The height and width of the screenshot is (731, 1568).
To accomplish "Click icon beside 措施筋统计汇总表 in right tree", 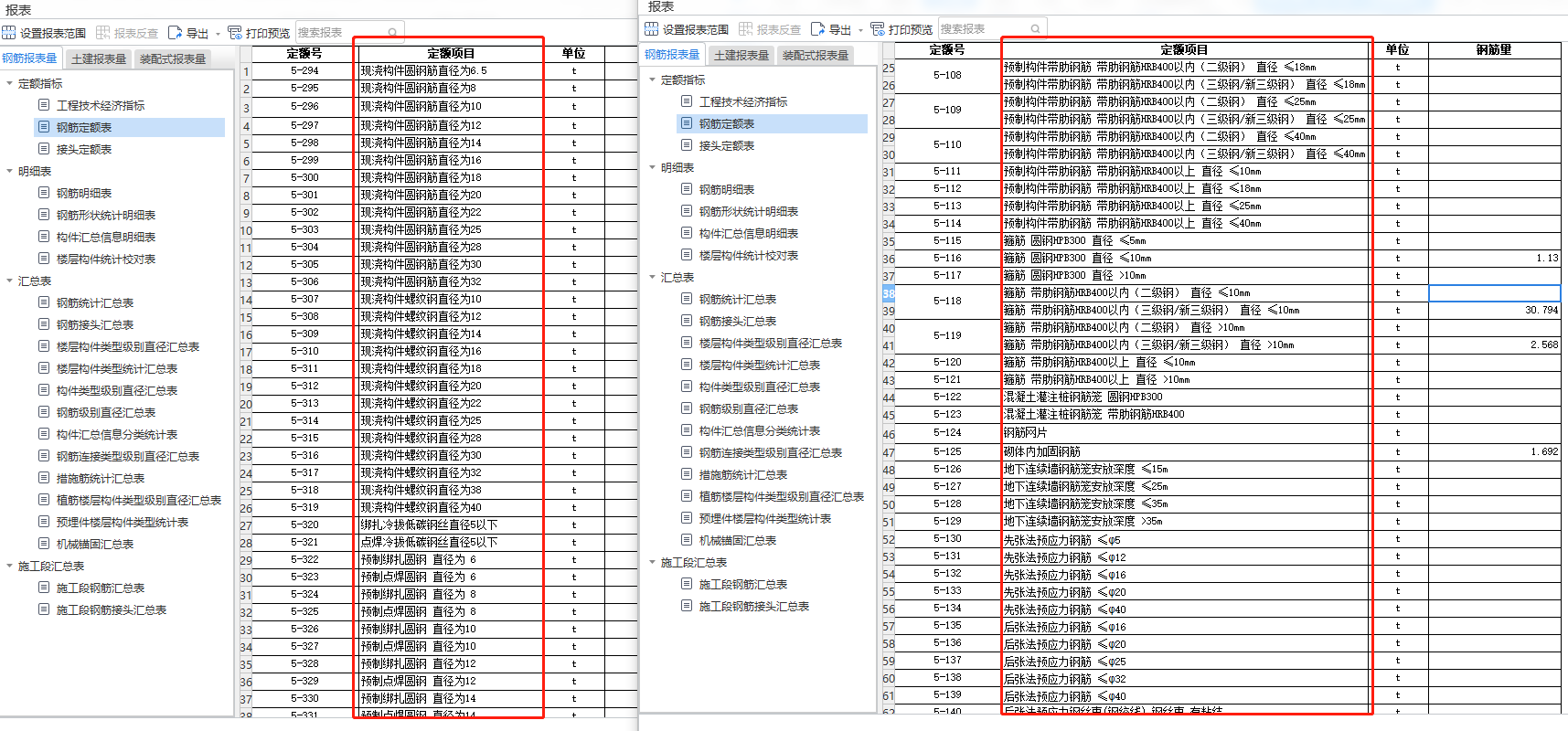I will [x=687, y=474].
